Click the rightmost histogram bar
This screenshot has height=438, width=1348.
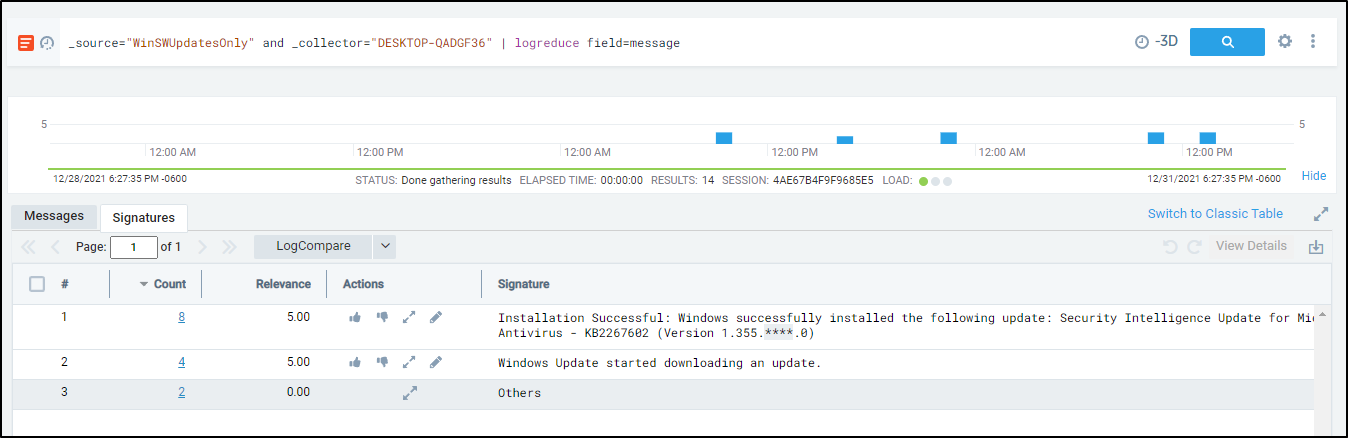1207,138
